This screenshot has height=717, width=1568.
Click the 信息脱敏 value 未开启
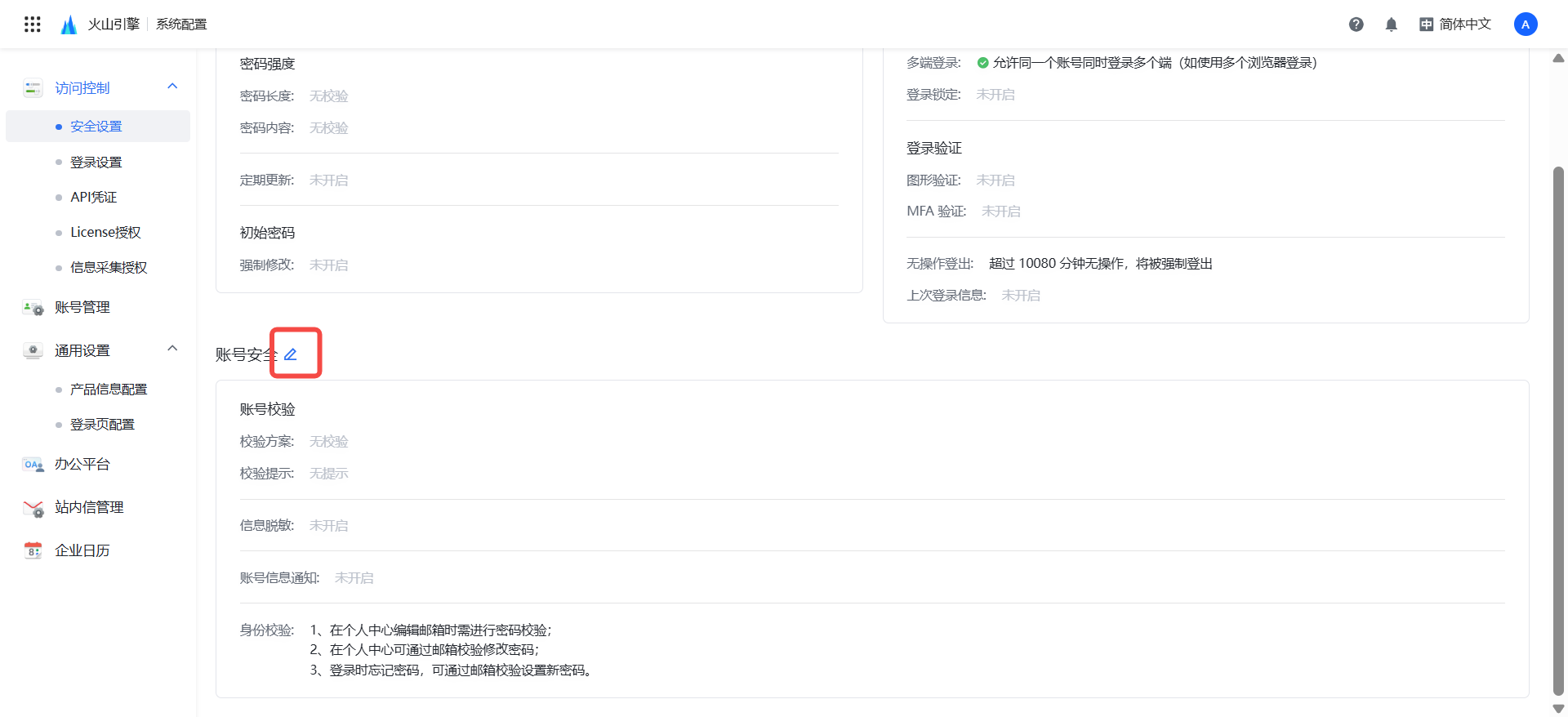coord(329,526)
